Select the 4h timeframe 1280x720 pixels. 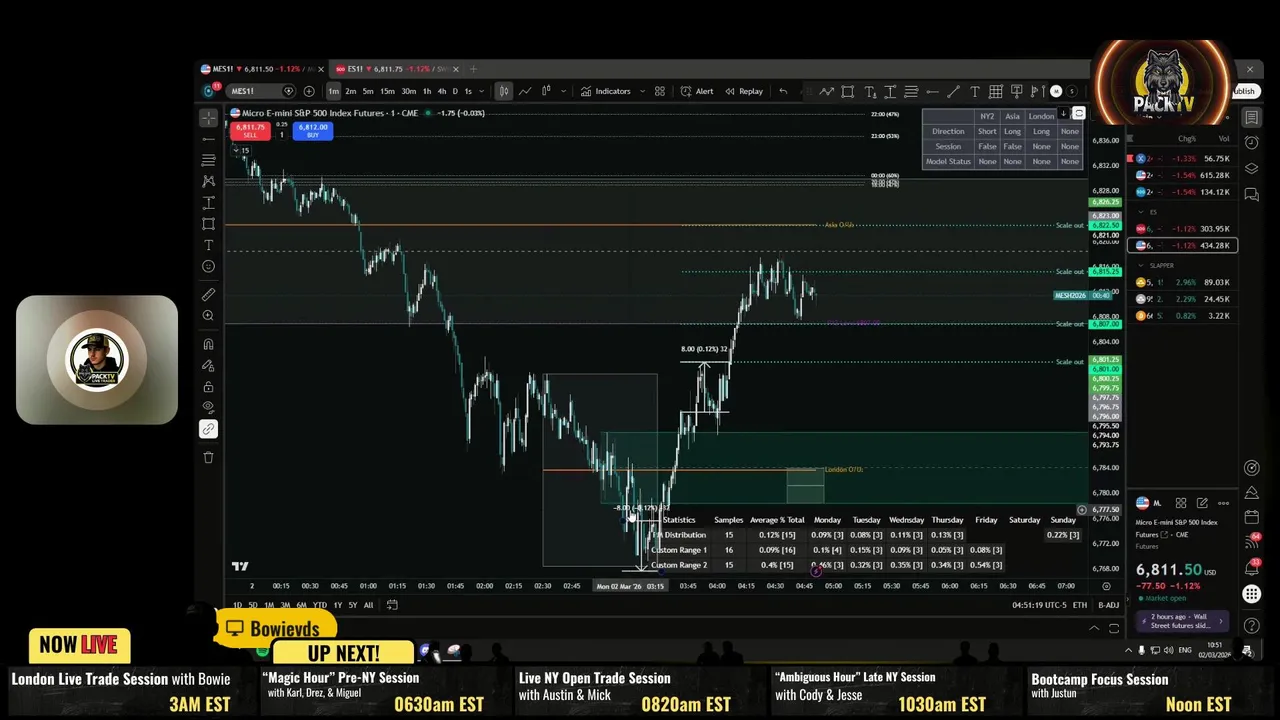pos(442,91)
